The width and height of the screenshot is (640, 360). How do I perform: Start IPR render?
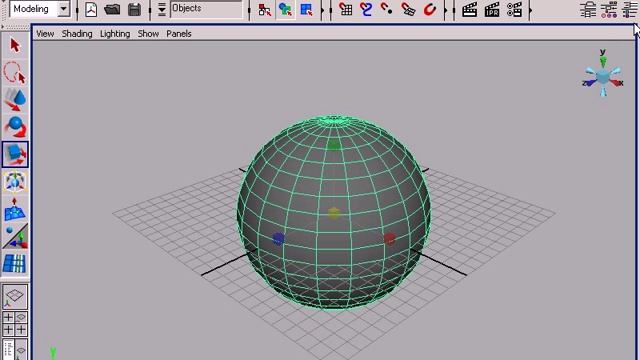[x=492, y=9]
